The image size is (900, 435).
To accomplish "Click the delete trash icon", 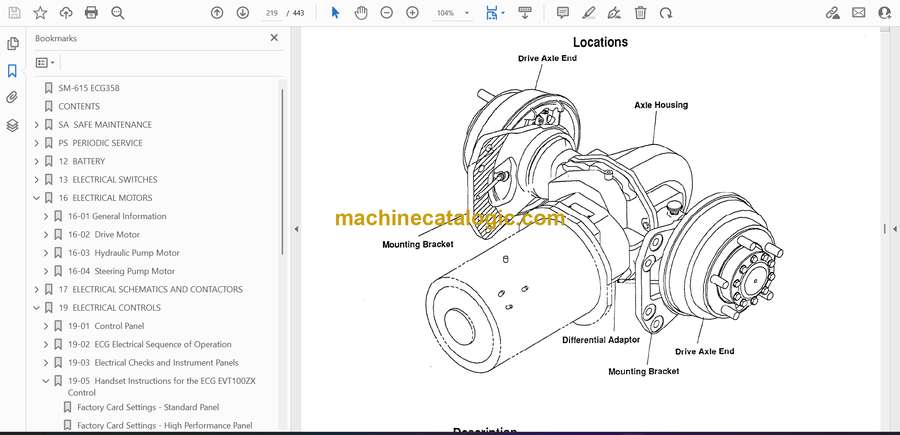I will [x=640, y=13].
